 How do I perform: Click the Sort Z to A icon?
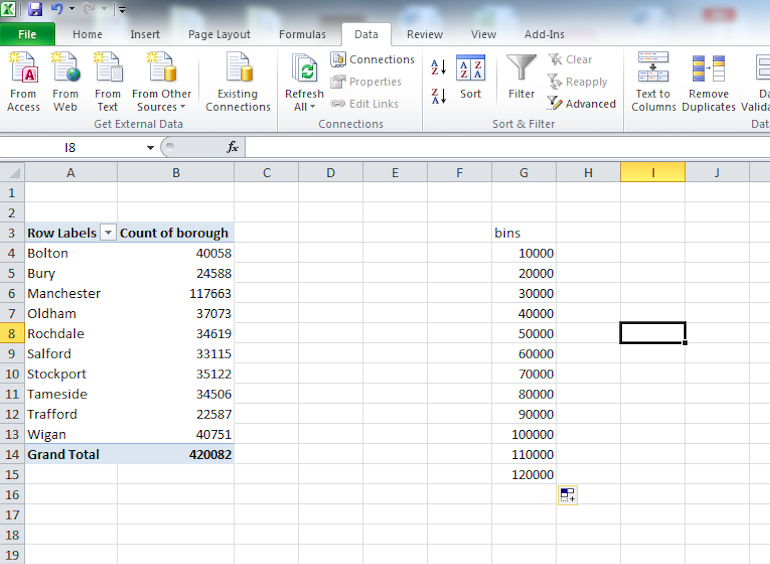438,96
